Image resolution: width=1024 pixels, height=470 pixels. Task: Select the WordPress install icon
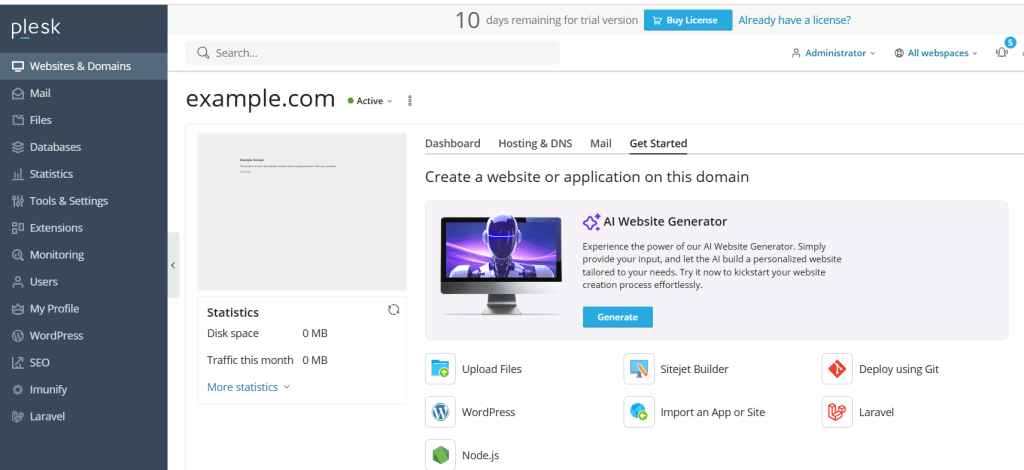pos(440,412)
